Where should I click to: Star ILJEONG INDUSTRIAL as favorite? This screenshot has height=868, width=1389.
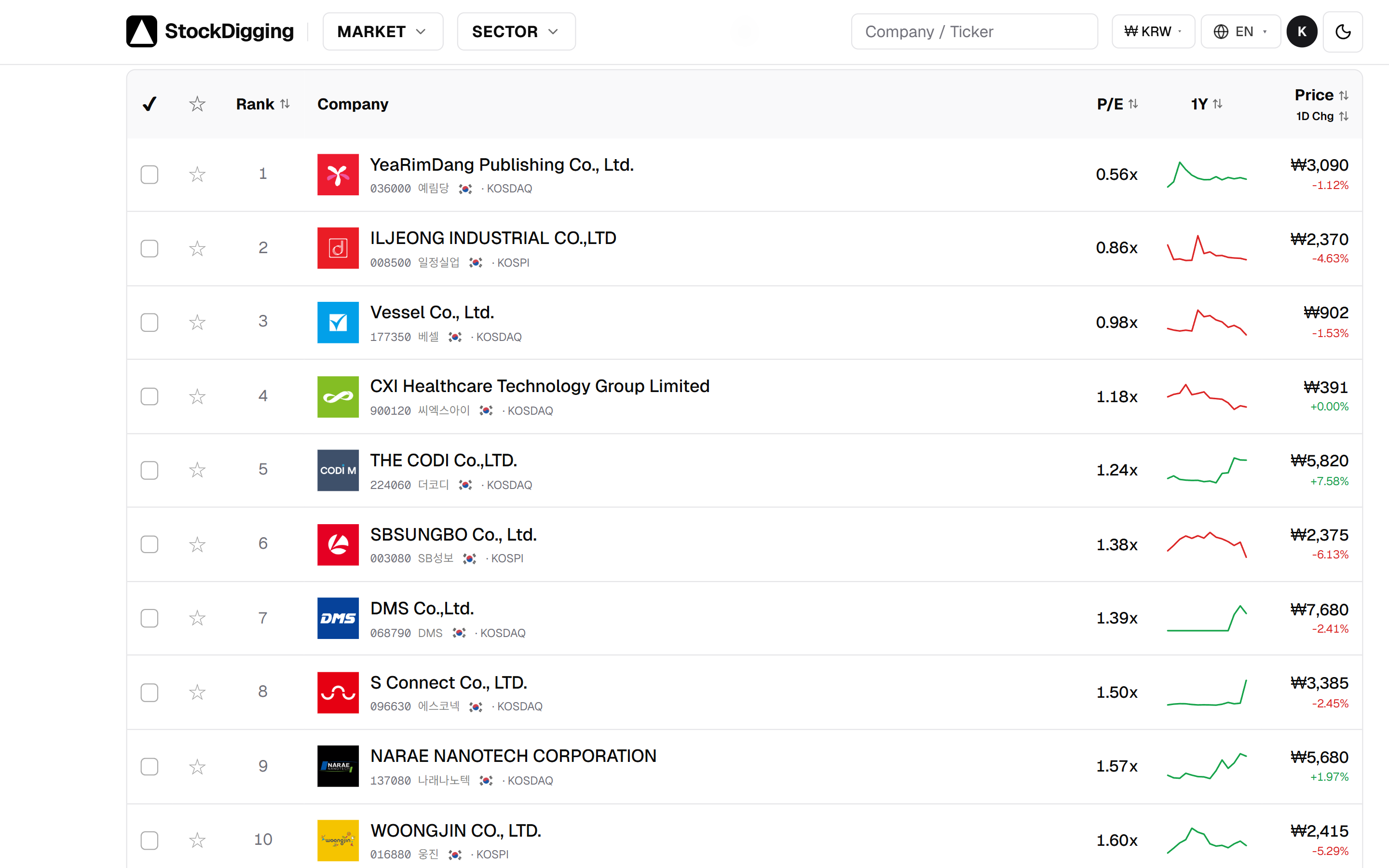pyautogui.click(x=197, y=248)
